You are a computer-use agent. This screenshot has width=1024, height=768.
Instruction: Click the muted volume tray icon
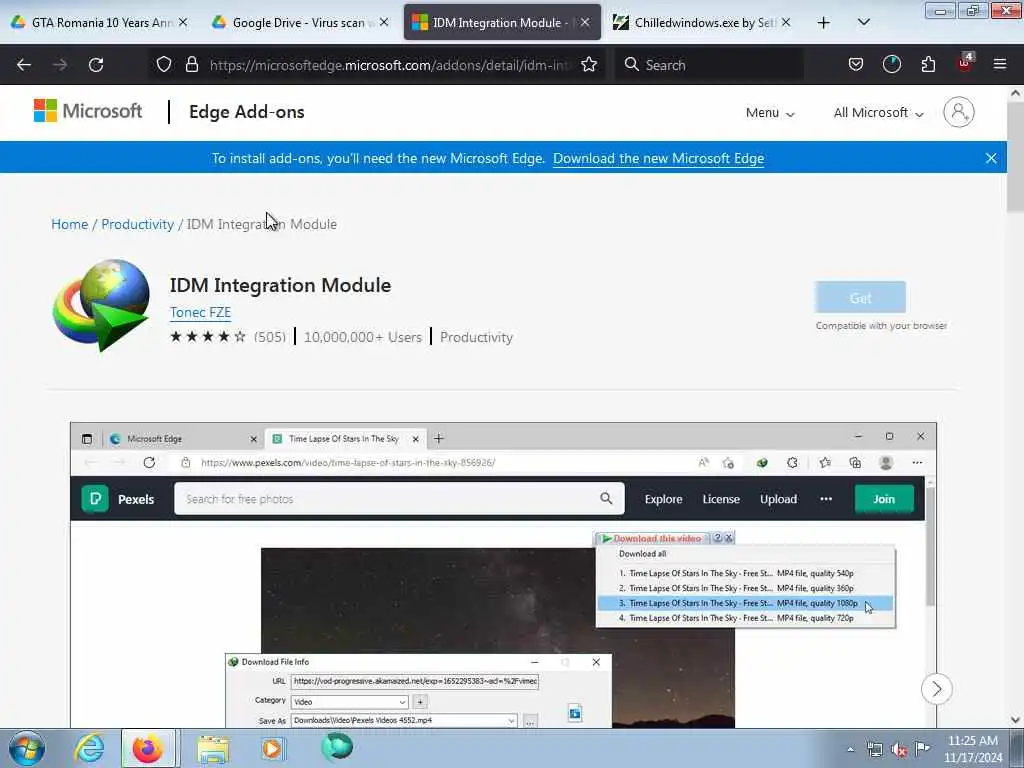899,749
